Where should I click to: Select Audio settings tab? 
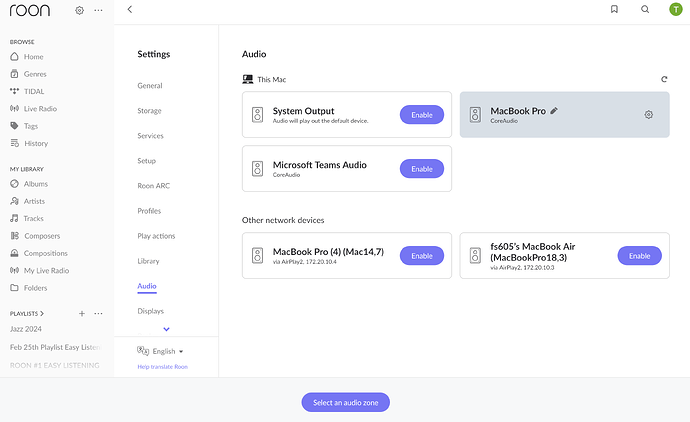(147, 286)
